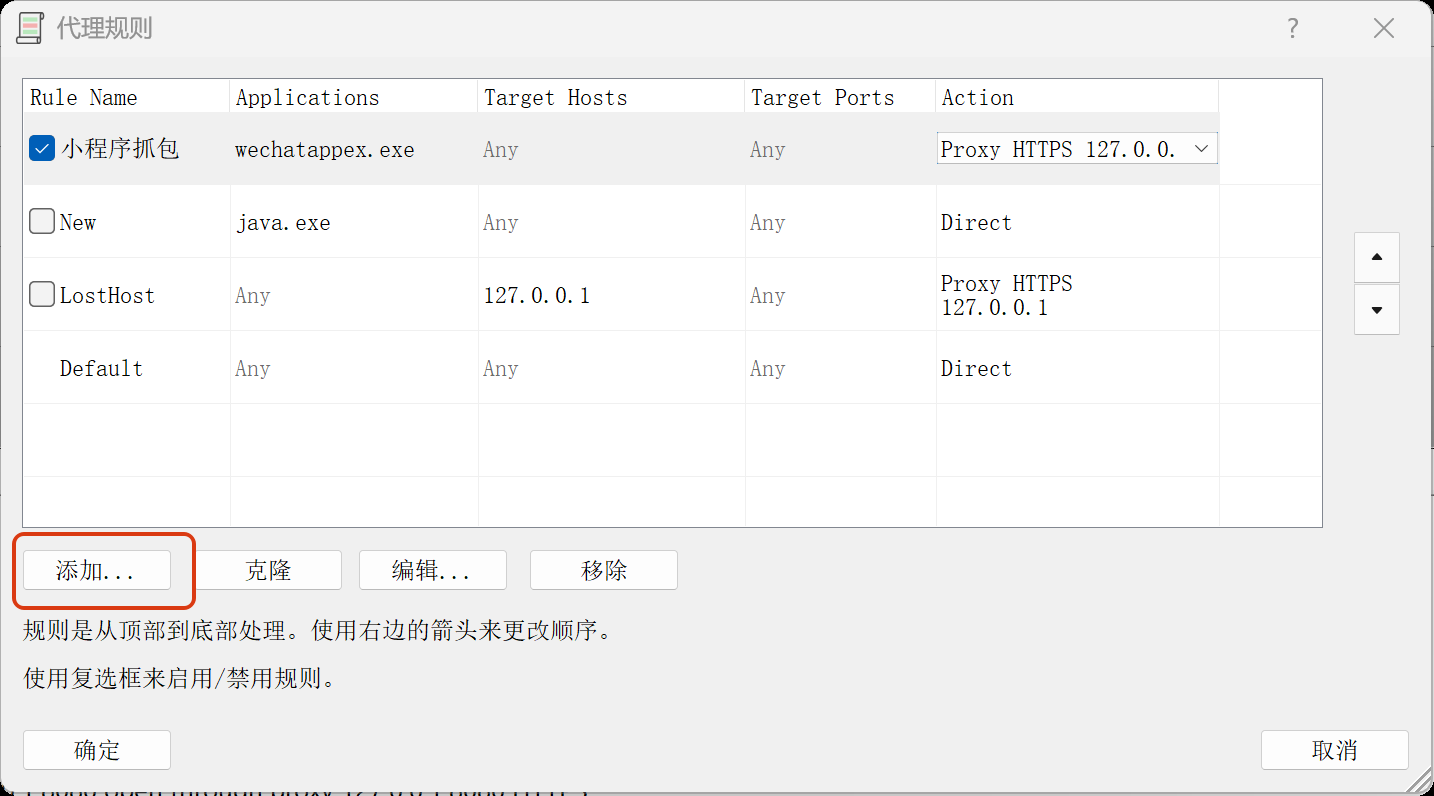Select the Default rule row
1434x796 pixels.
point(101,368)
